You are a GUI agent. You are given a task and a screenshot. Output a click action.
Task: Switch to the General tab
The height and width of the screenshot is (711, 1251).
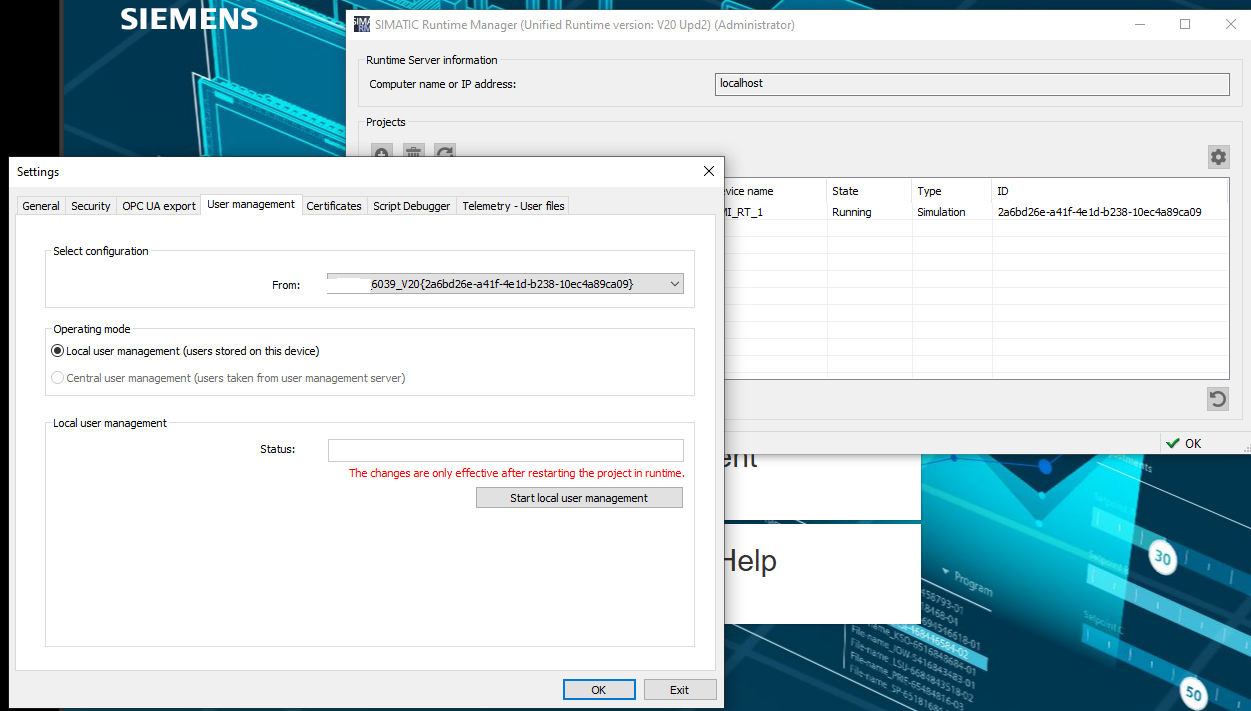tap(41, 206)
